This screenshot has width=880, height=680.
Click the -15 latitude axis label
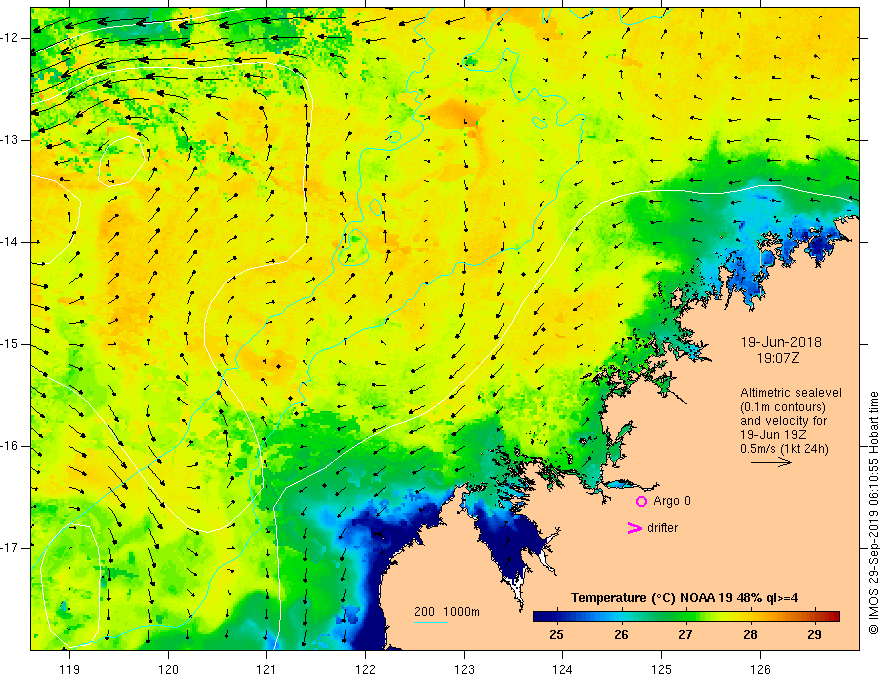point(10,344)
